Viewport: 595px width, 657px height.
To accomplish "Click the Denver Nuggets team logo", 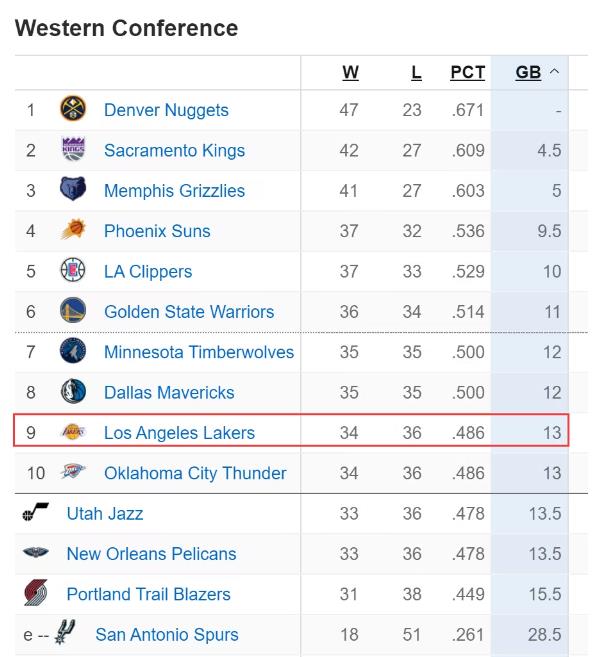I will coord(73,109).
